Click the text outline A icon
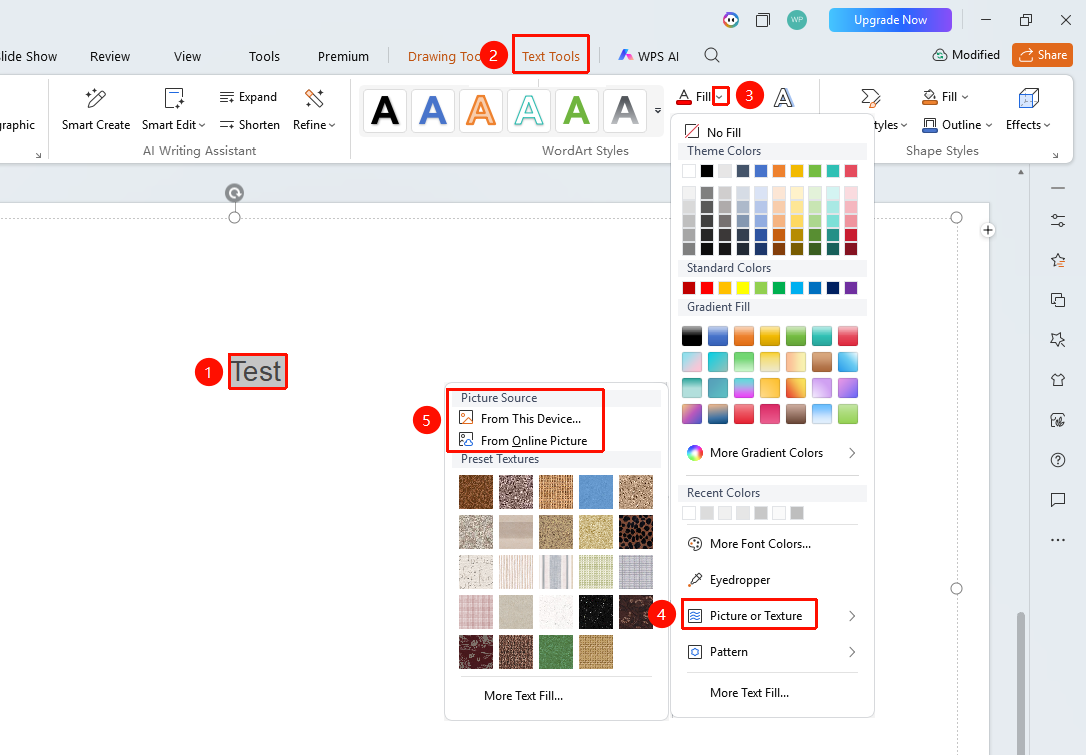 click(x=783, y=98)
